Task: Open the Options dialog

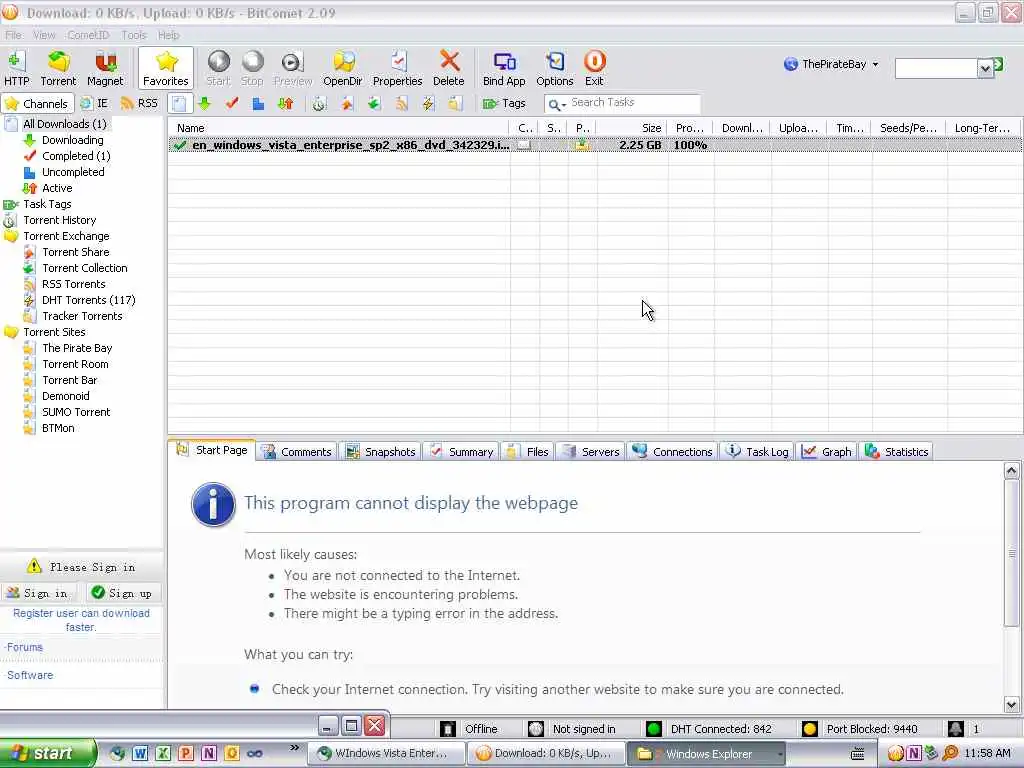Action: coord(554,68)
